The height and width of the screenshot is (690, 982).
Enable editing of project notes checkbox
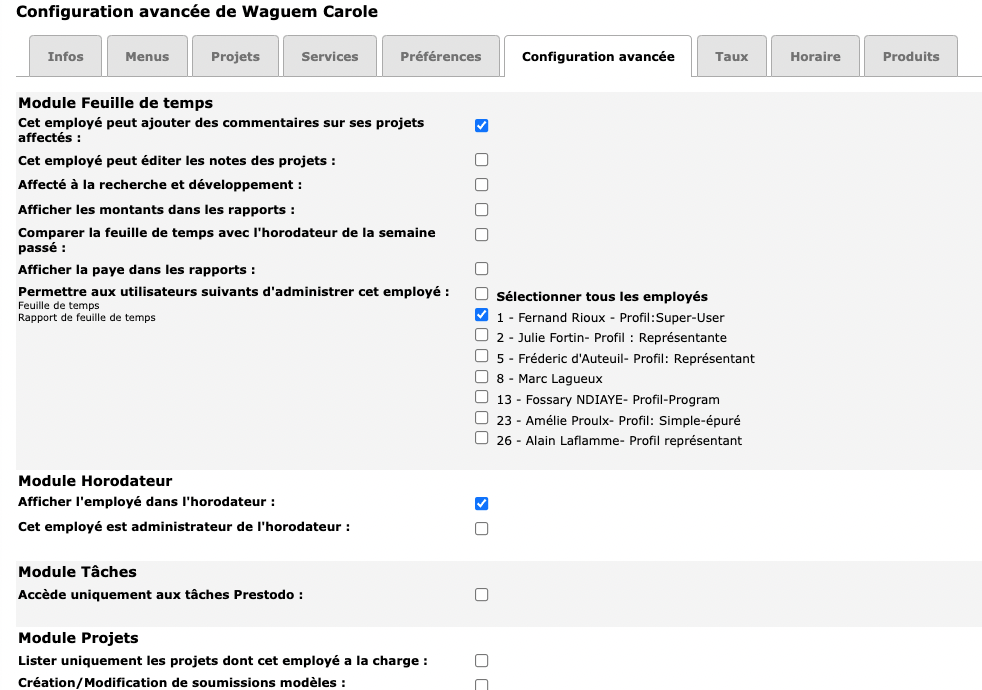pyautogui.click(x=481, y=160)
